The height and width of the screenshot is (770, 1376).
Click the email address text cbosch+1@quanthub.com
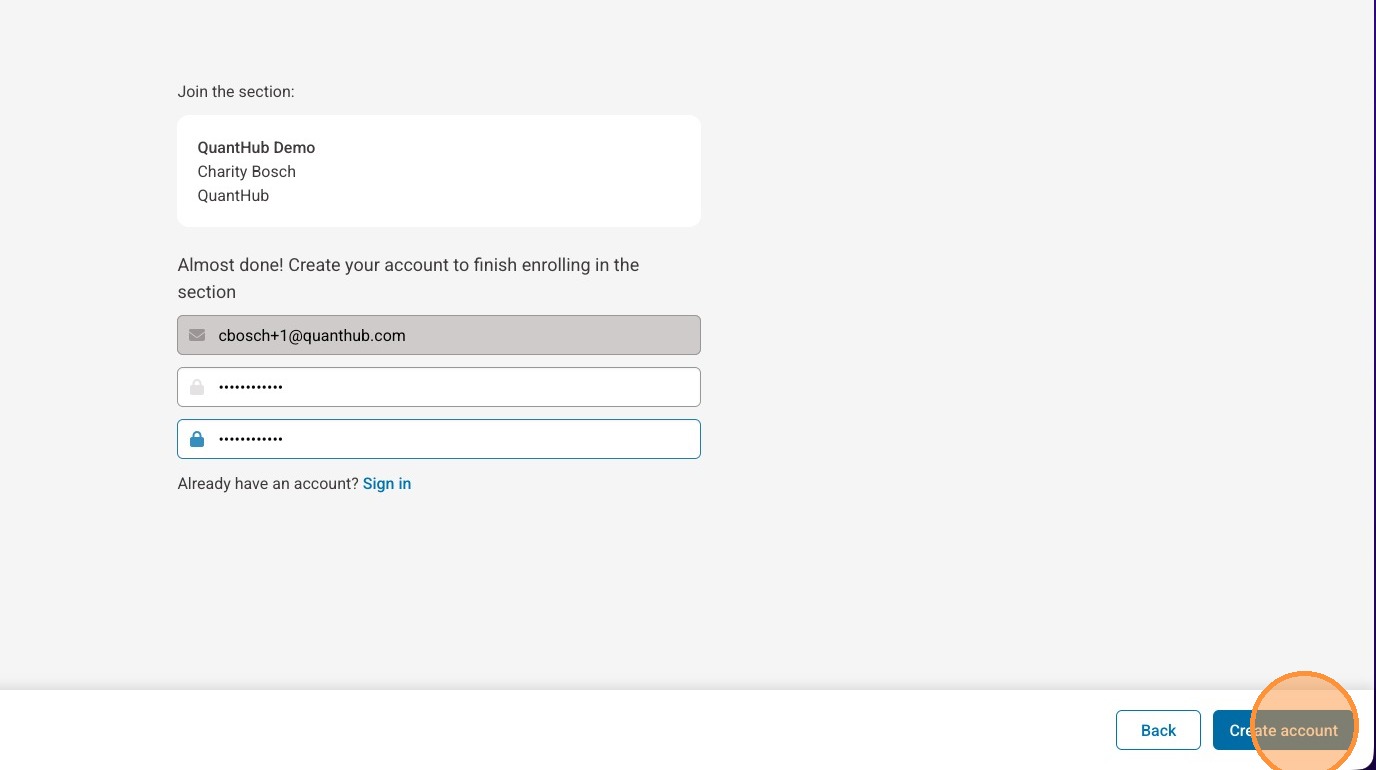coord(312,336)
